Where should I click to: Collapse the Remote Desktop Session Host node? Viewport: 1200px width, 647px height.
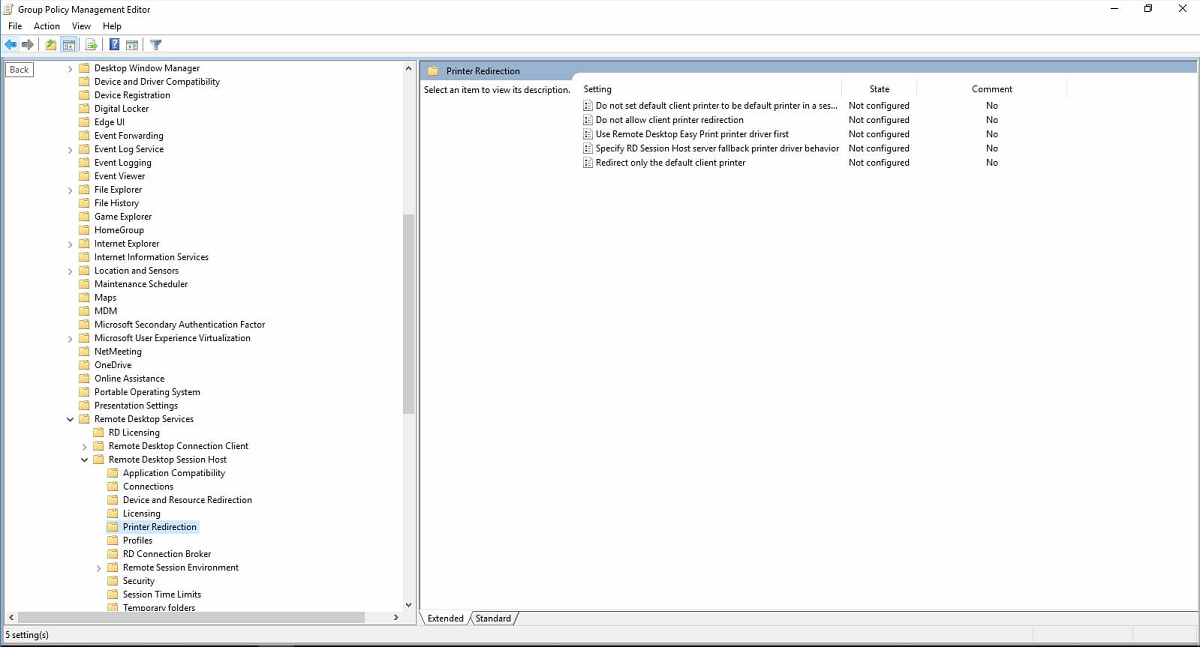[x=84, y=459]
